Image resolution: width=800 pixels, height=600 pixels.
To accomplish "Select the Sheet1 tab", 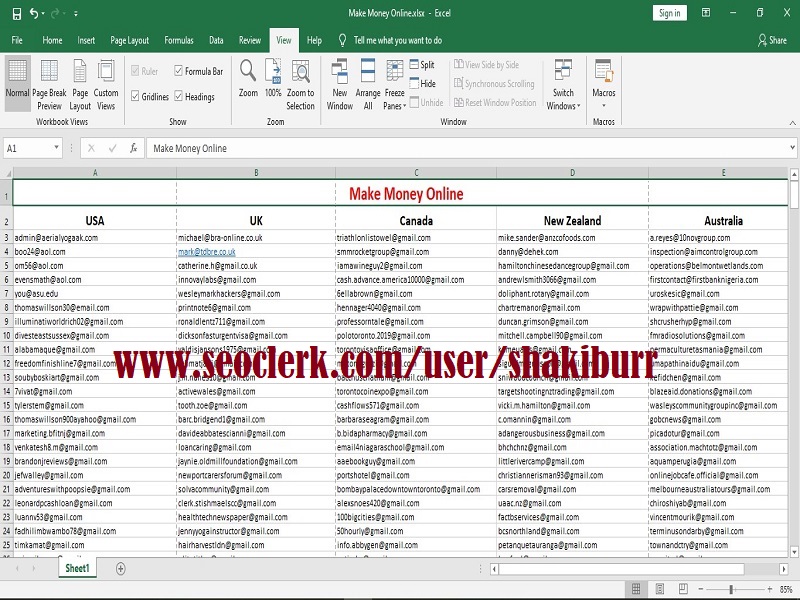I will point(77,568).
